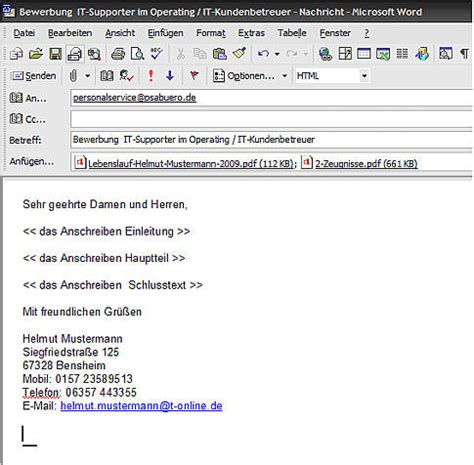The width and height of the screenshot is (474, 465).
Task: Click the Drawing toolbar icon
Action: (x=422, y=54)
